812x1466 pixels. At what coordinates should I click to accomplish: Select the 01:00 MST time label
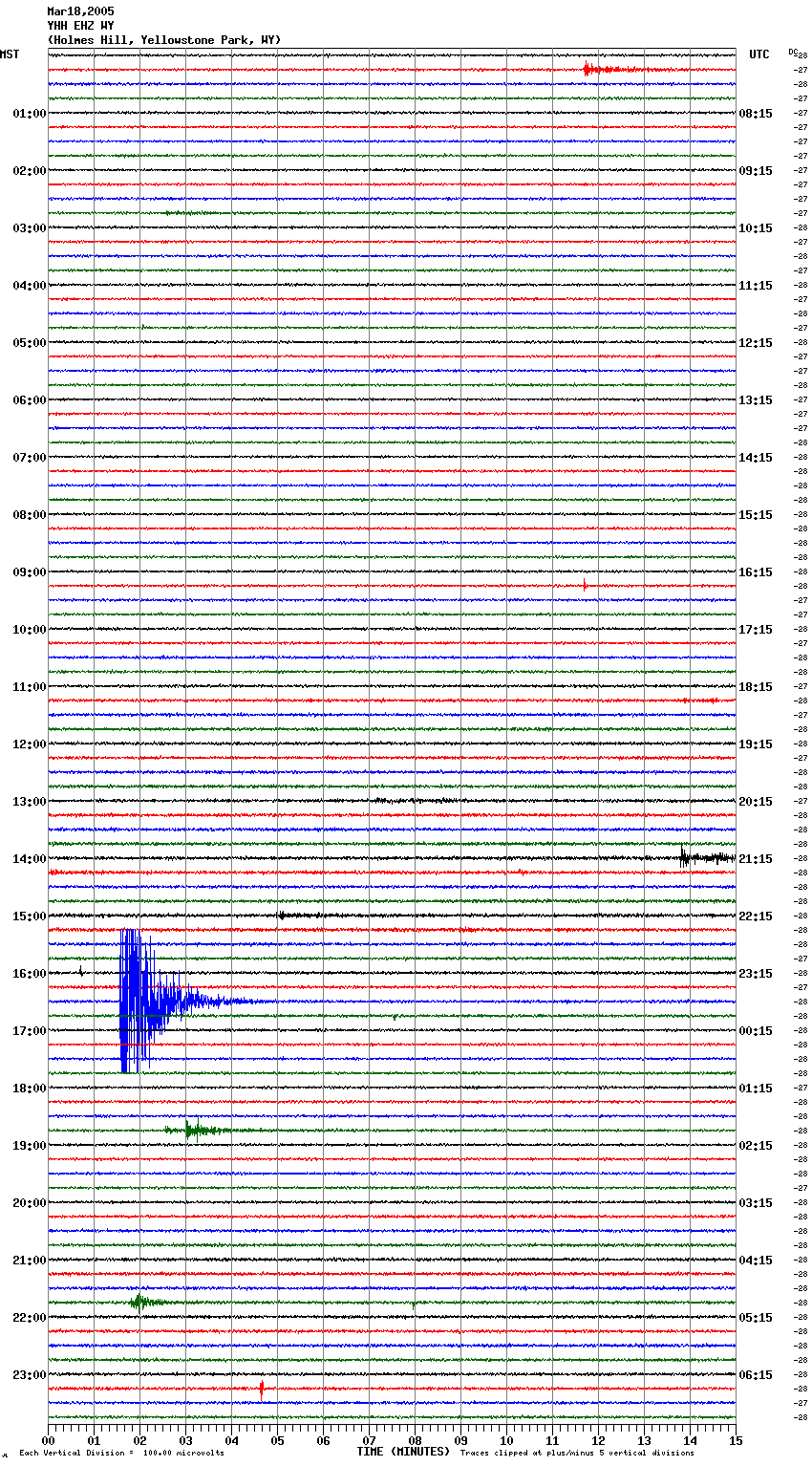pyautogui.click(x=30, y=114)
